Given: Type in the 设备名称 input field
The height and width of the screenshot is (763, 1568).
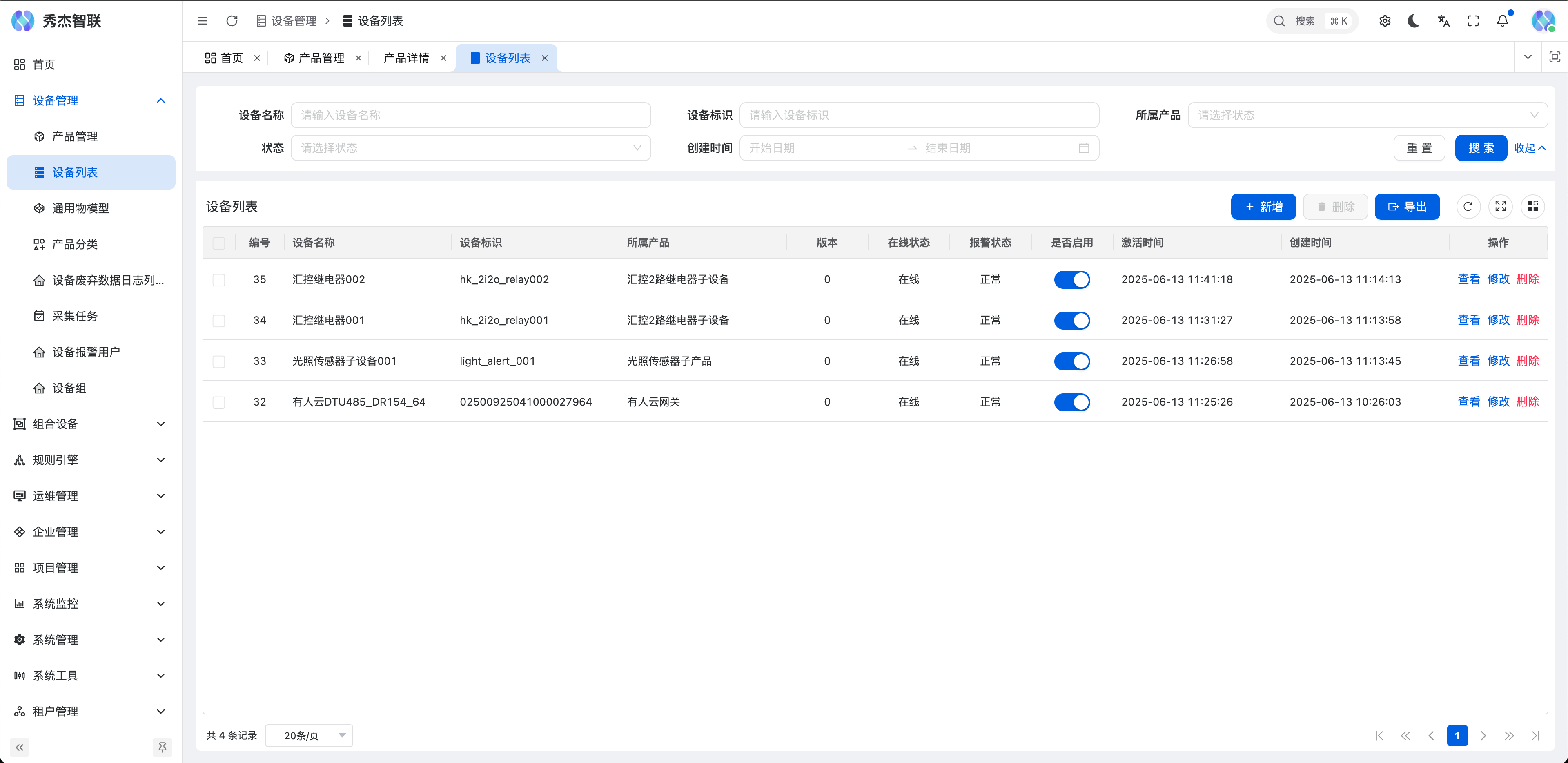Looking at the screenshot, I should (471, 114).
